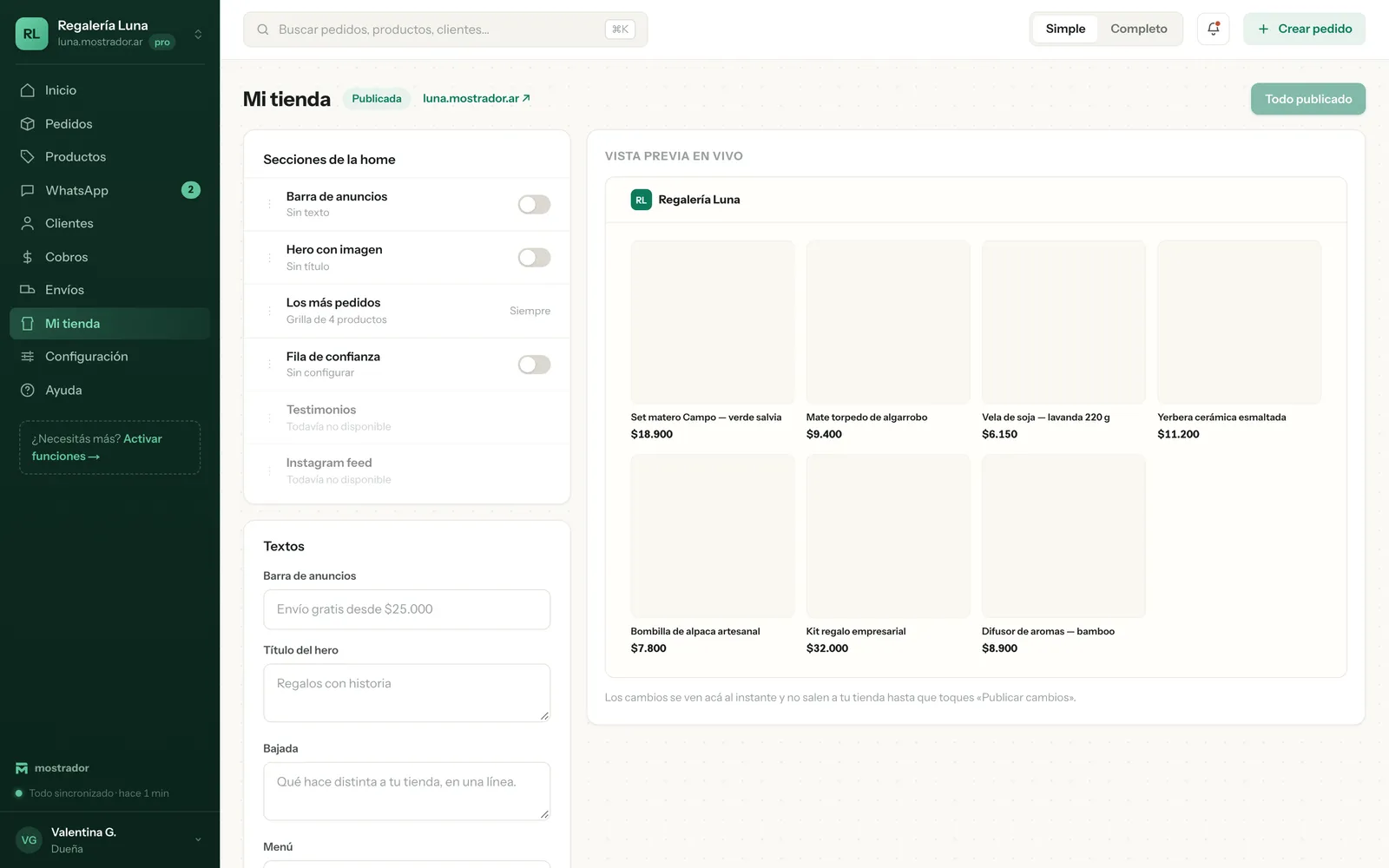Click the Crear pedido button
Image resolution: width=1389 pixels, height=868 pixels.
coord(1304,29)
